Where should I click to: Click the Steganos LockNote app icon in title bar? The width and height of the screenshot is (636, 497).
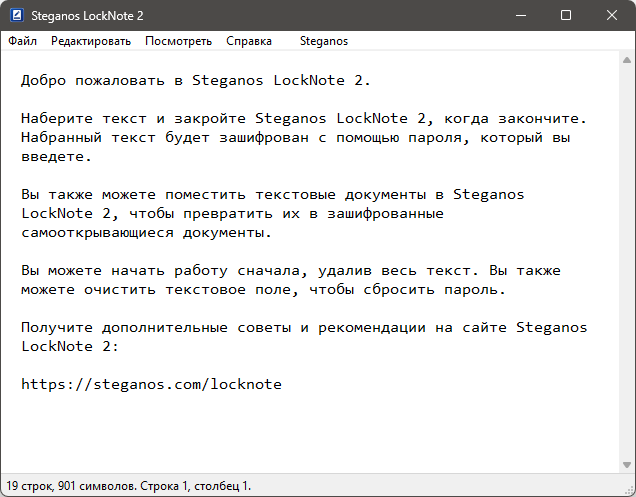tap(17, 15)
